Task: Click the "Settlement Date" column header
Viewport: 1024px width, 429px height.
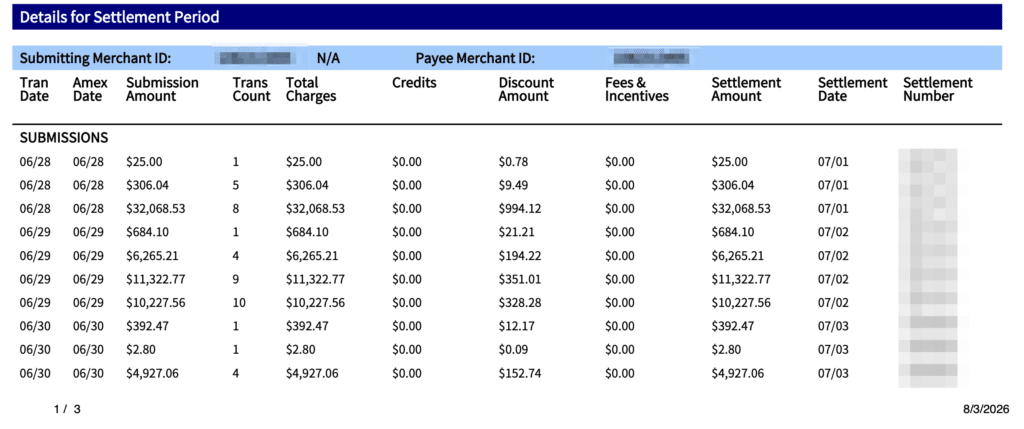Action: click(x=852, y=89)
